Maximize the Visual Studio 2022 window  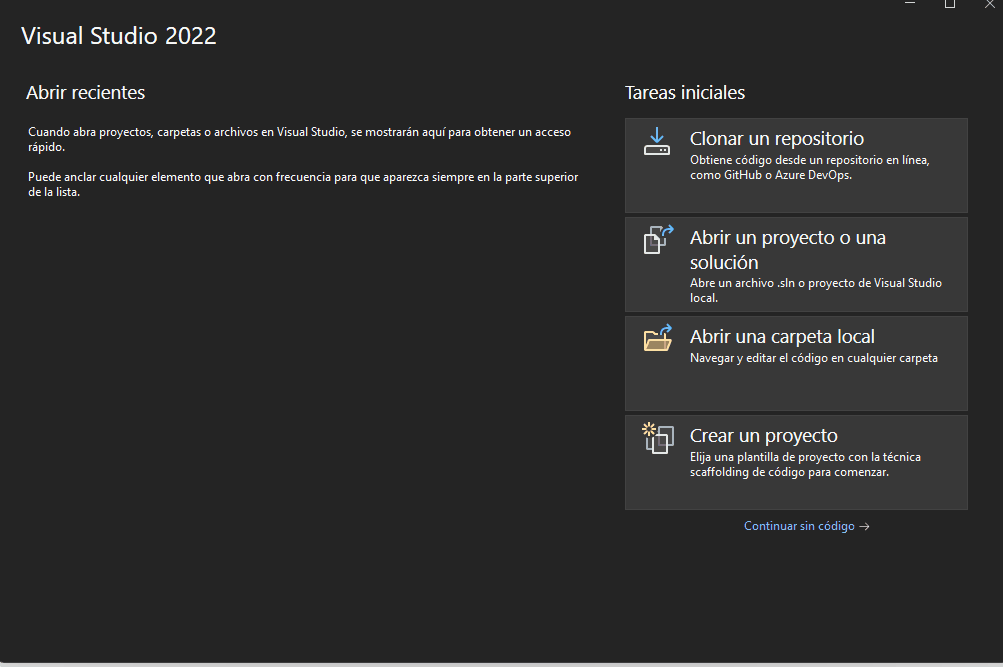pos(950,4)
